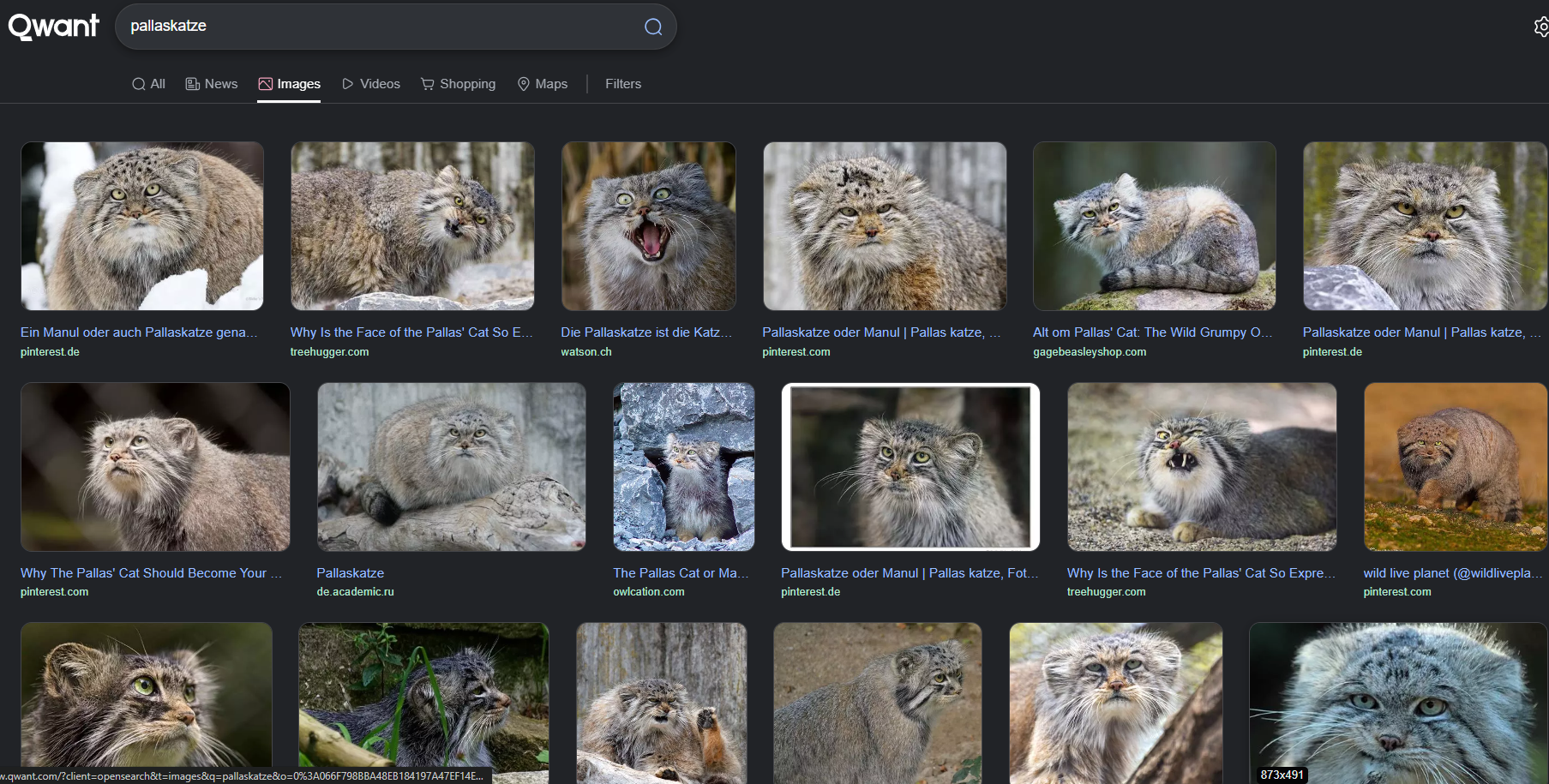Click the Images tab
The image size is (1549, 784).
point(289,84)
